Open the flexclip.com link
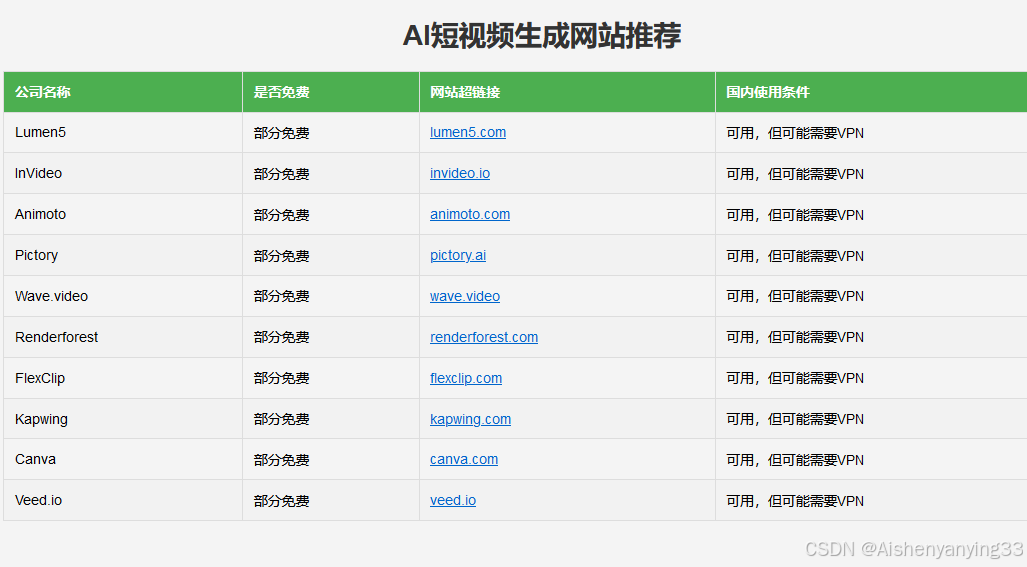This screenshot has width=1027, height=567. [x=466, y=378]
